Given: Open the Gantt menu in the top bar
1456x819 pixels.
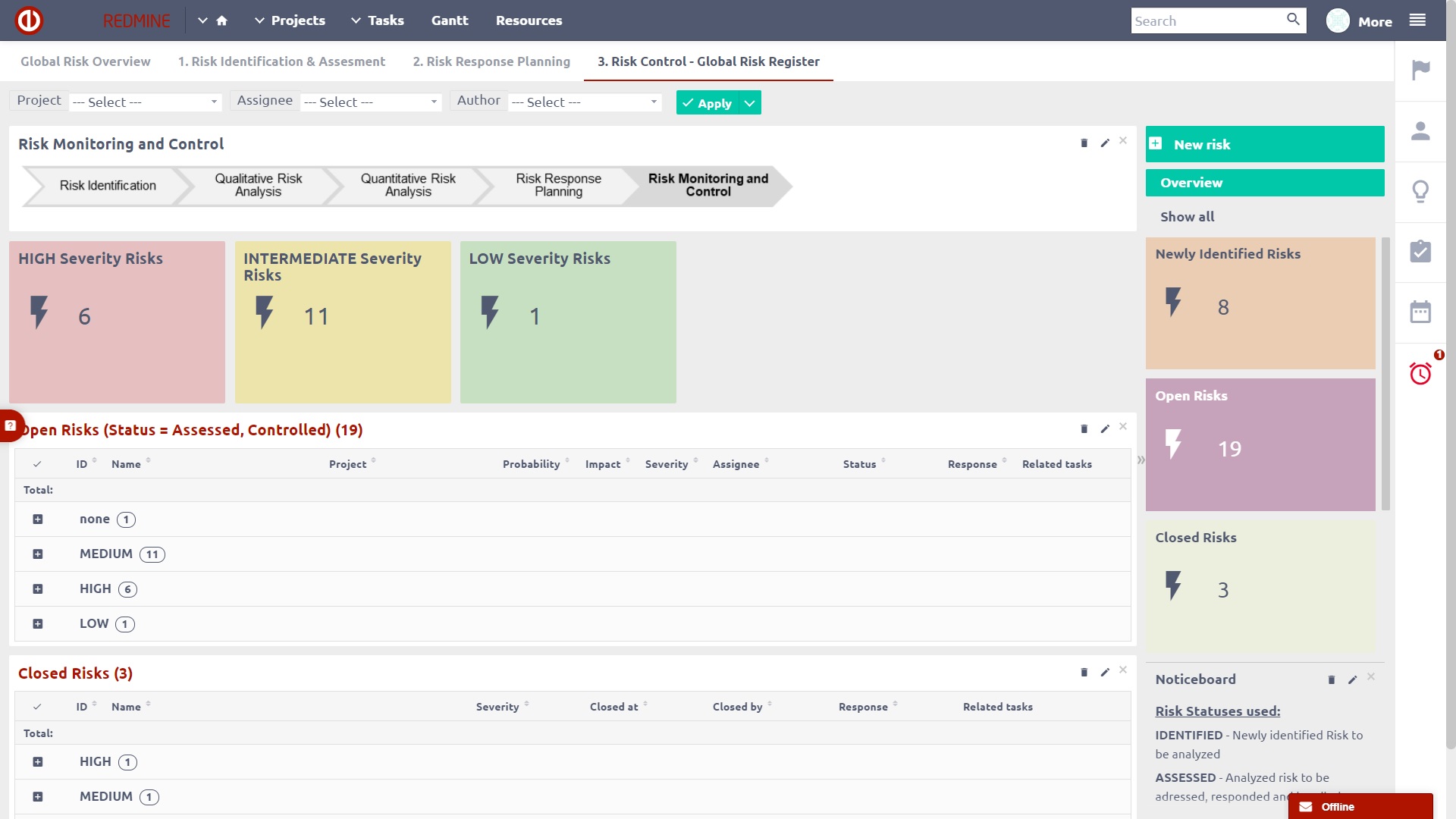Looking at the screenshot, I should point(450,20).
